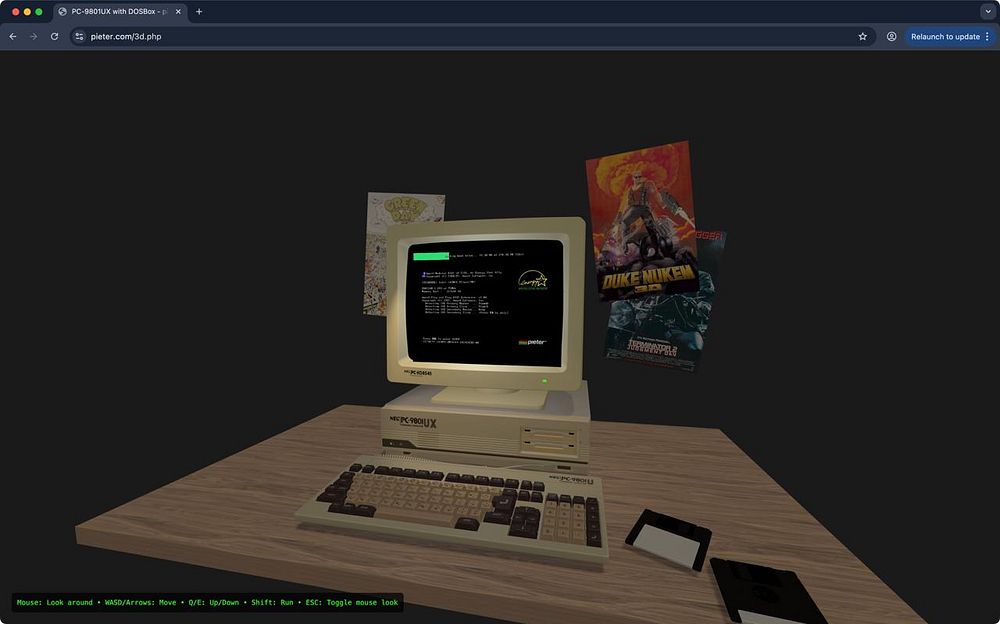This screenshot has width=1000, height=624.
Task: Click 'WASD/Arrows: Move' hint text
Action: 140,602
